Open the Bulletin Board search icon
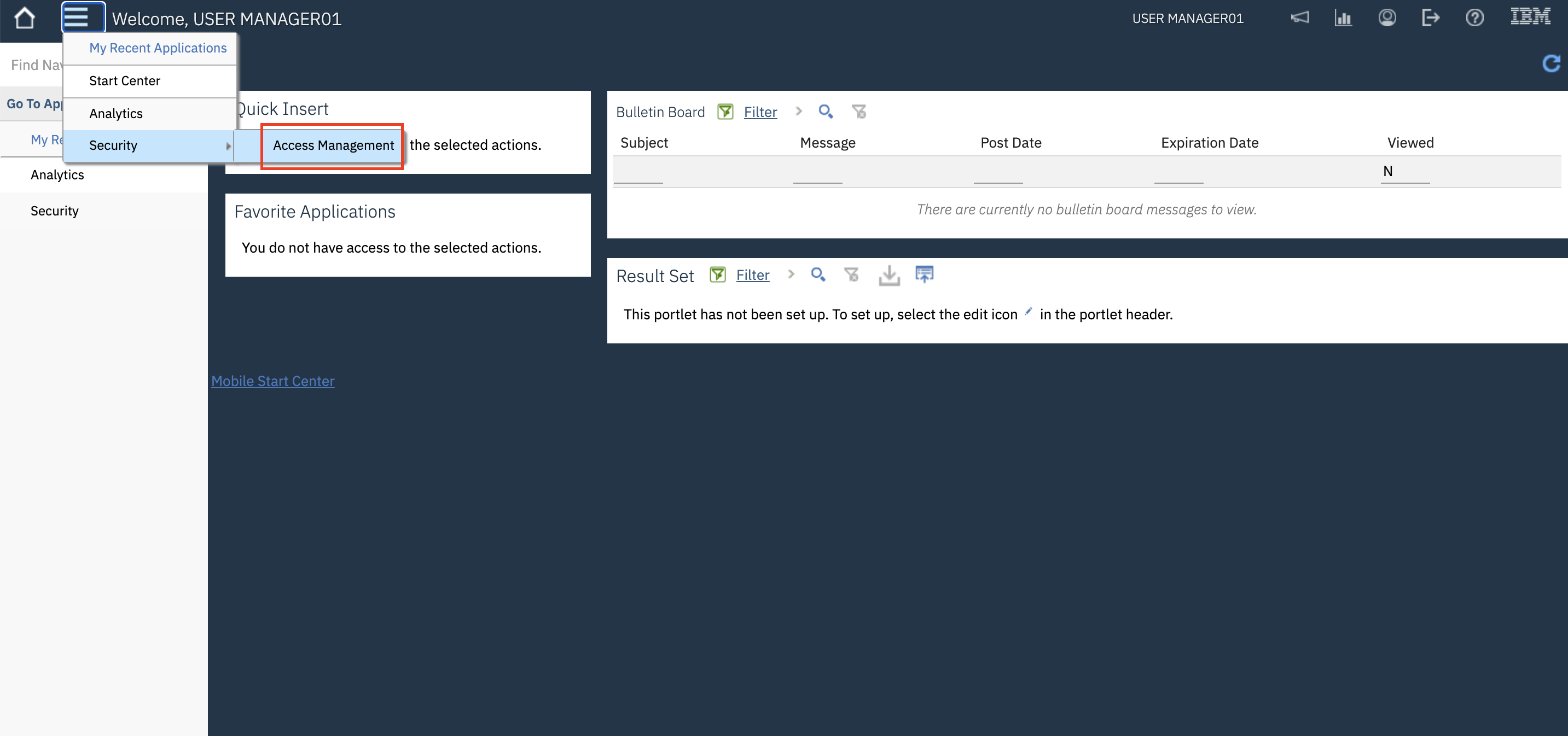The height and width of the screenshot is (736, 1568). pos(826,112)
